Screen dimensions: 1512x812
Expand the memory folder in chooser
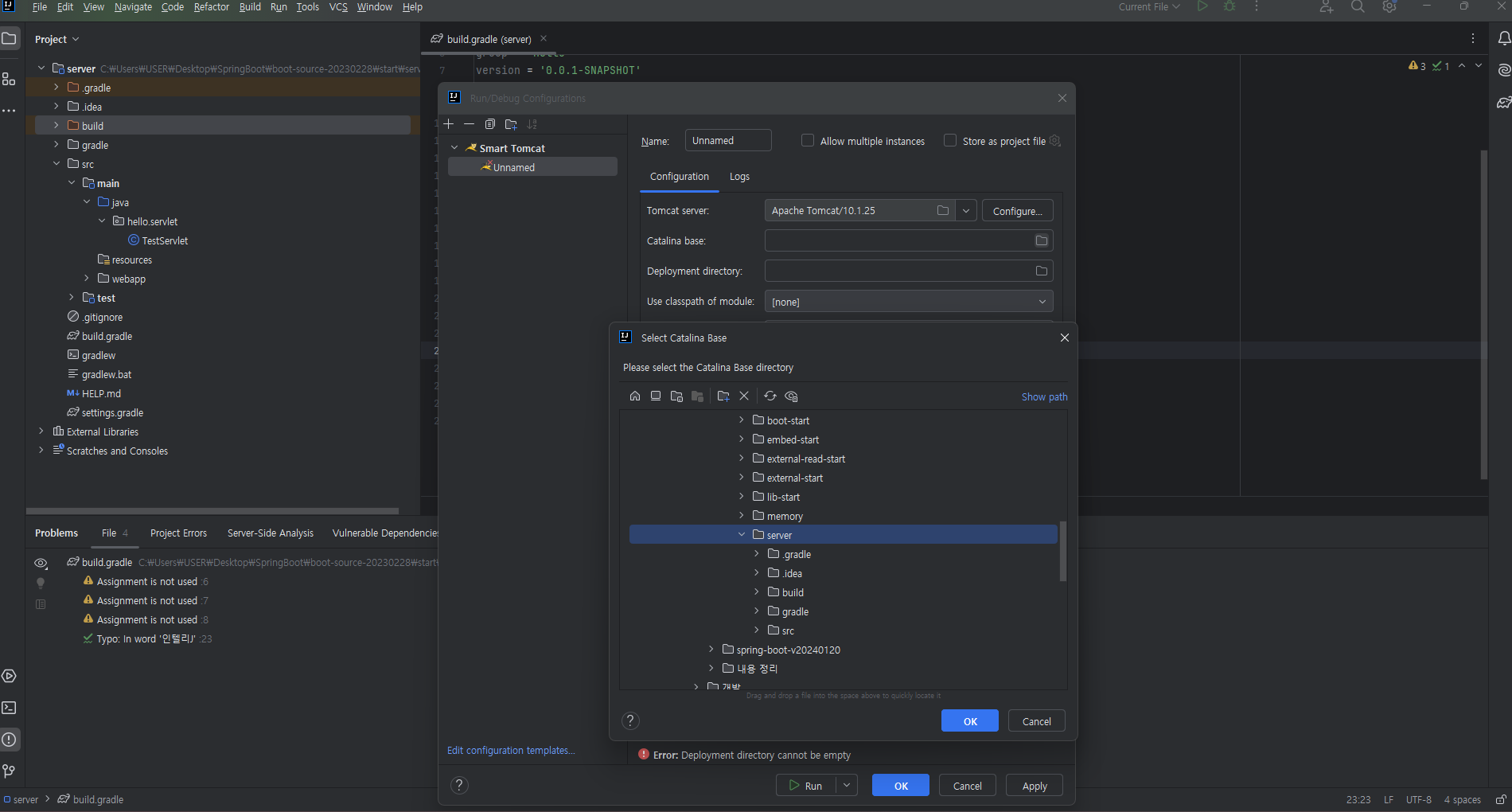click(742, 516)
